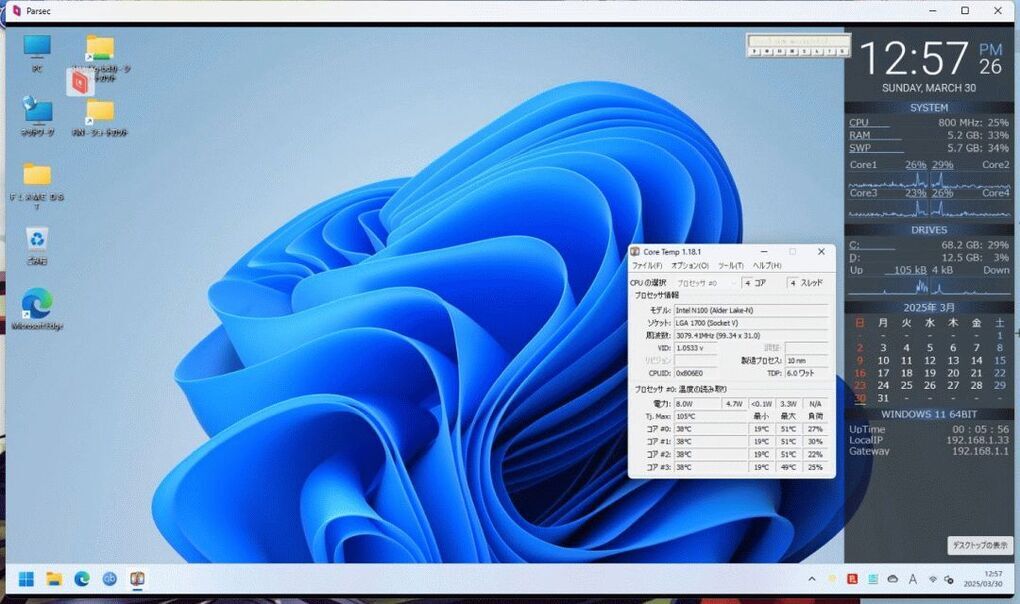Click the SWP label in the SYSTEM widget

pyautogui.click(x=860, y=148)
